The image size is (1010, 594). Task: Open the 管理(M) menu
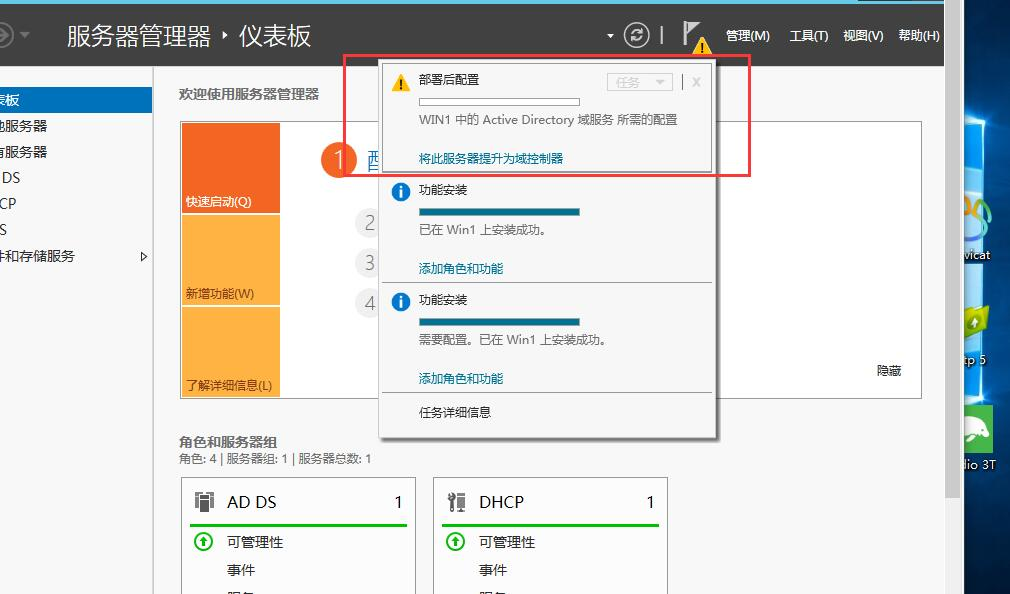tap(747, 35)
